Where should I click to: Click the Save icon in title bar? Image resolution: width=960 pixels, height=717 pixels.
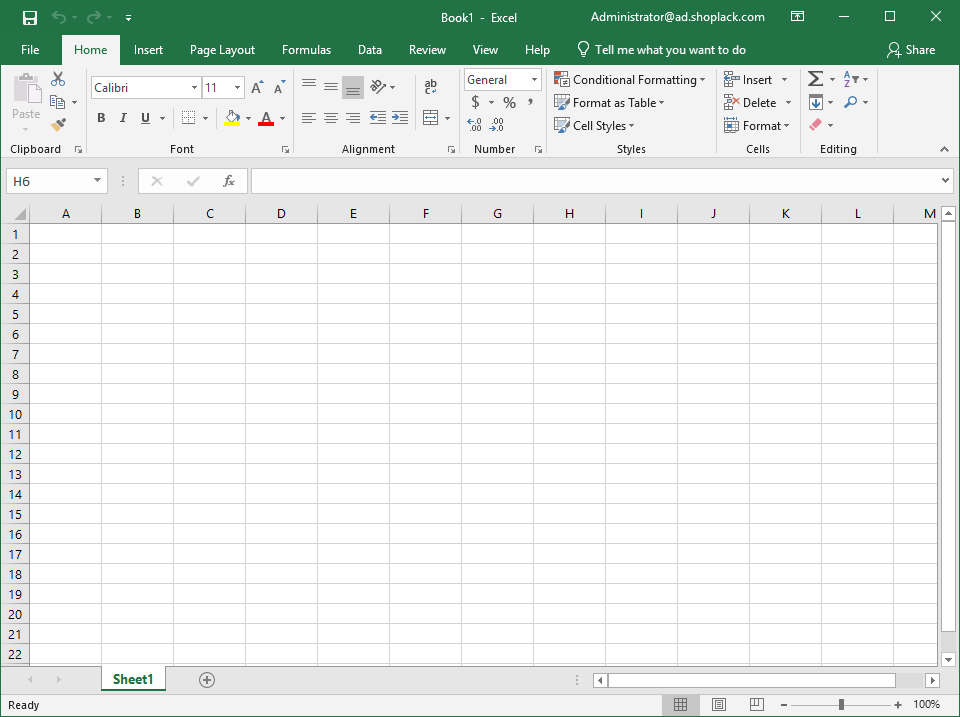[29, 18]
